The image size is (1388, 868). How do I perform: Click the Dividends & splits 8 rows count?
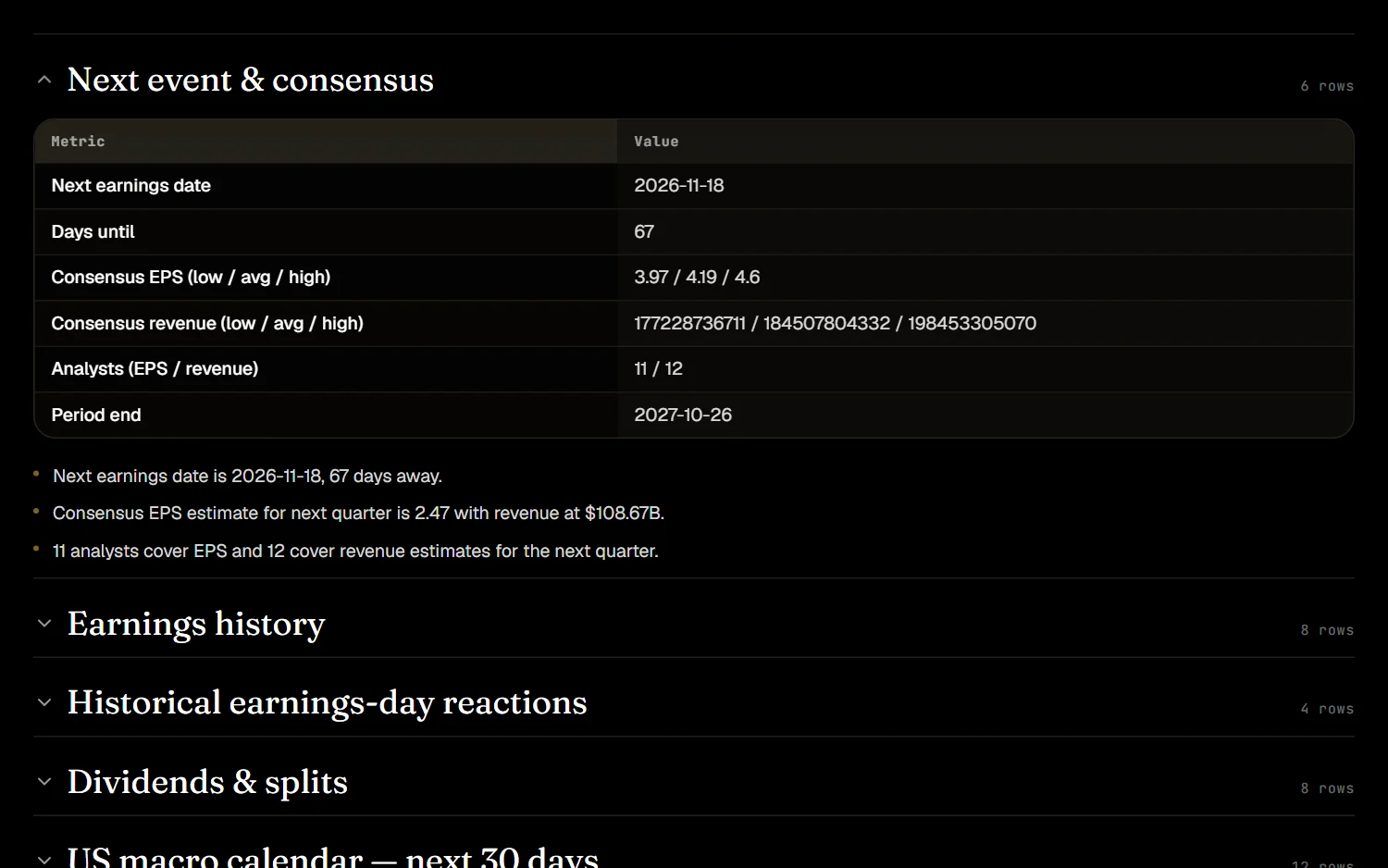click(x=1327, y=788)
